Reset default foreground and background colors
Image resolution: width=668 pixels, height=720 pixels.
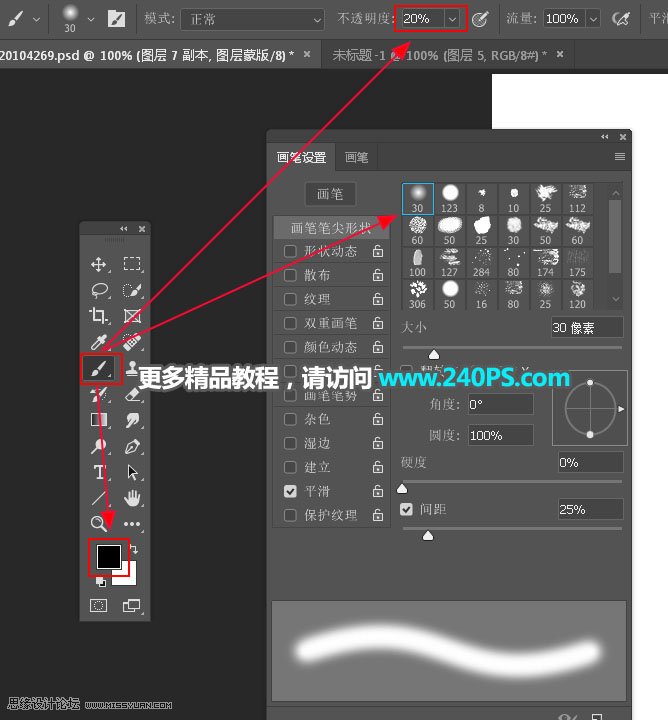point(101,582)
